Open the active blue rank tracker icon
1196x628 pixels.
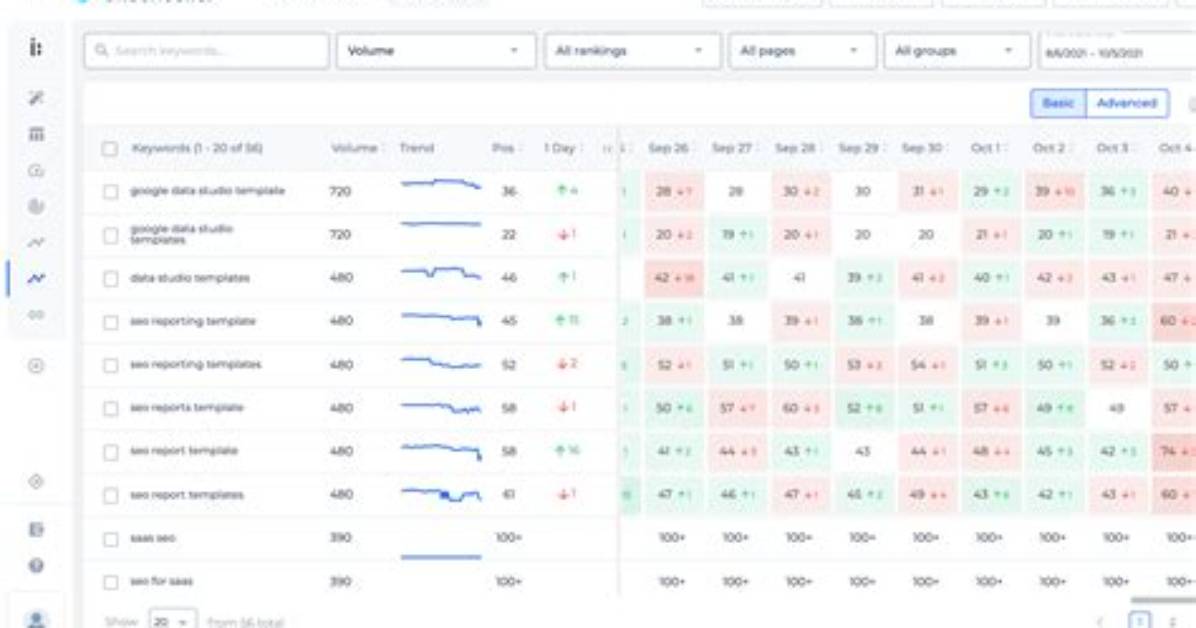pos(36,279)
